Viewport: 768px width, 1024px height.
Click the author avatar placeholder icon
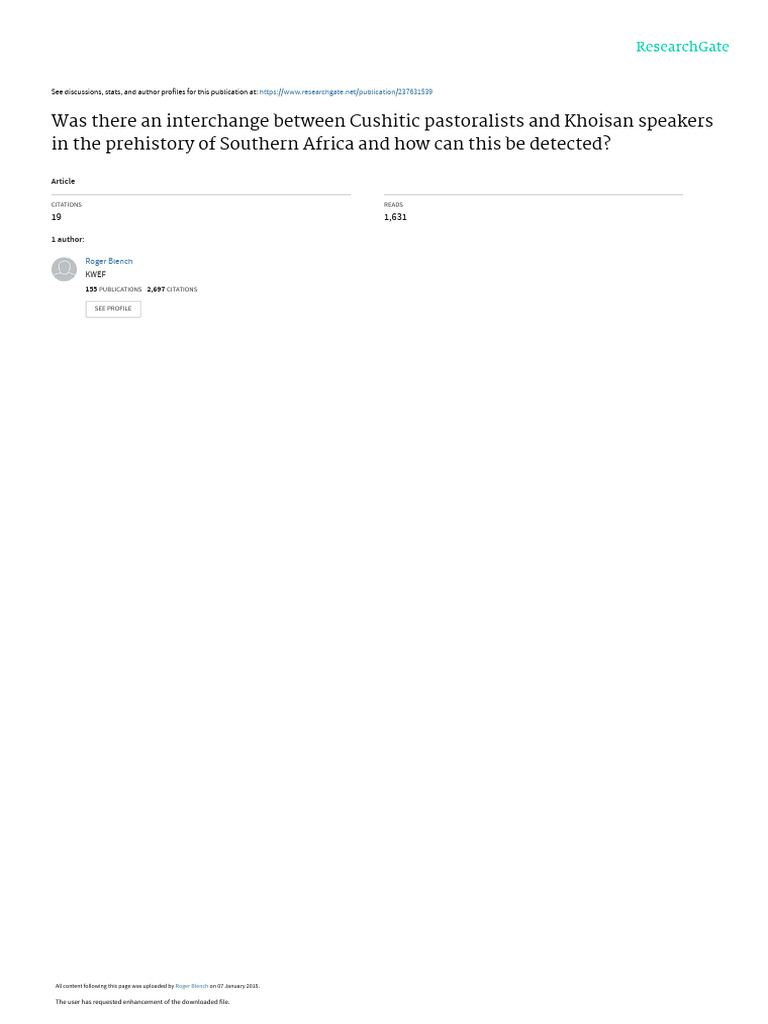(x=64, y=269)
